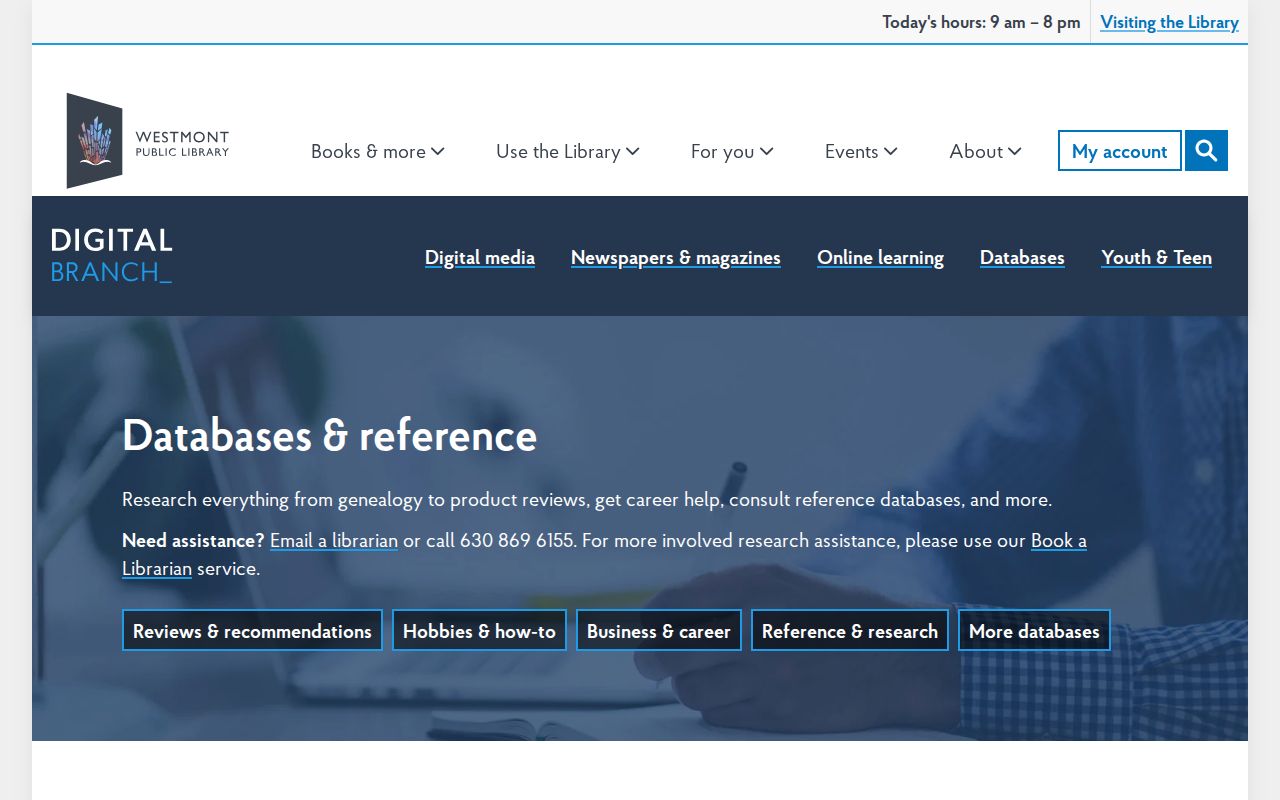The image size is (1280, 800).
Task: Go to the Digital Branch home logo
Action: [x=111, y=256]
